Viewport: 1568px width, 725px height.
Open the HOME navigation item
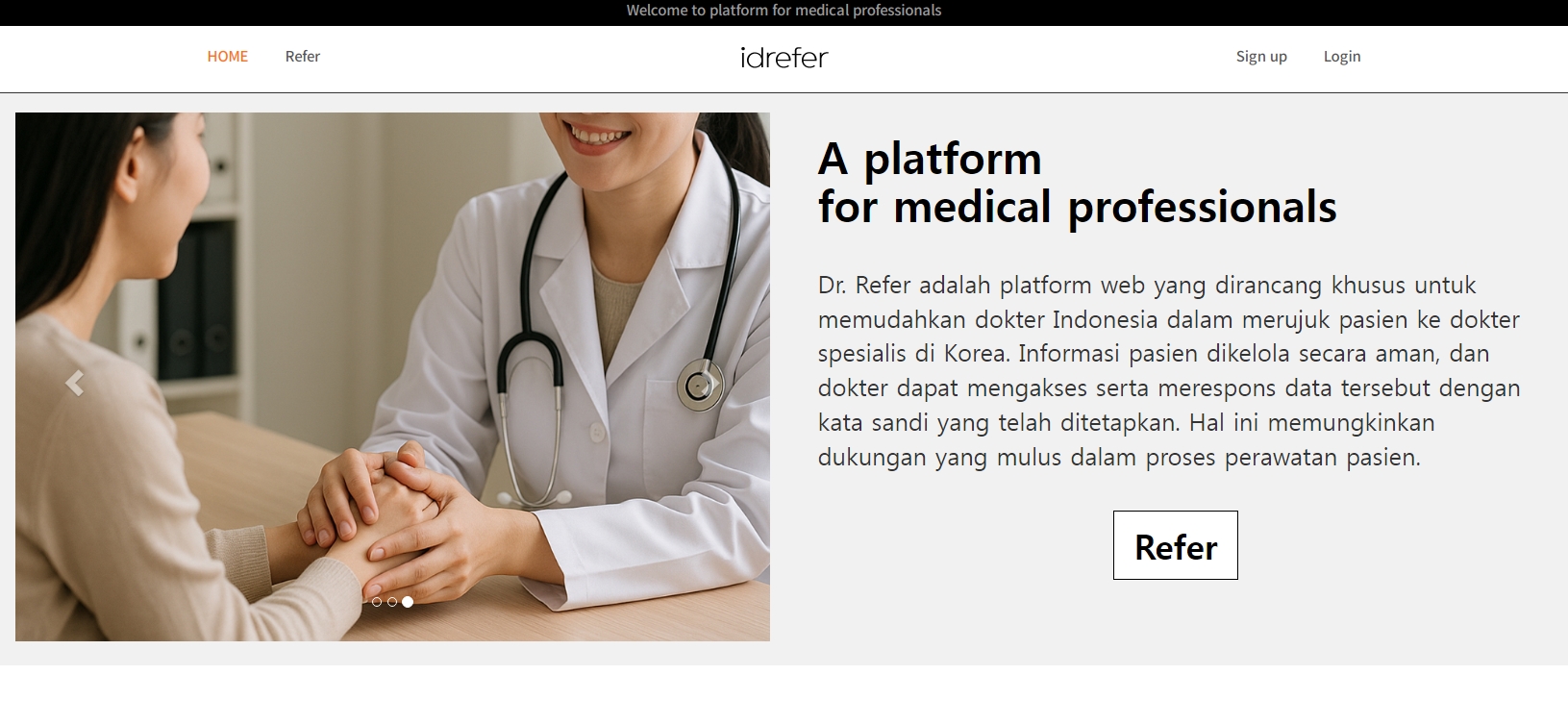(x=228, y=57)
